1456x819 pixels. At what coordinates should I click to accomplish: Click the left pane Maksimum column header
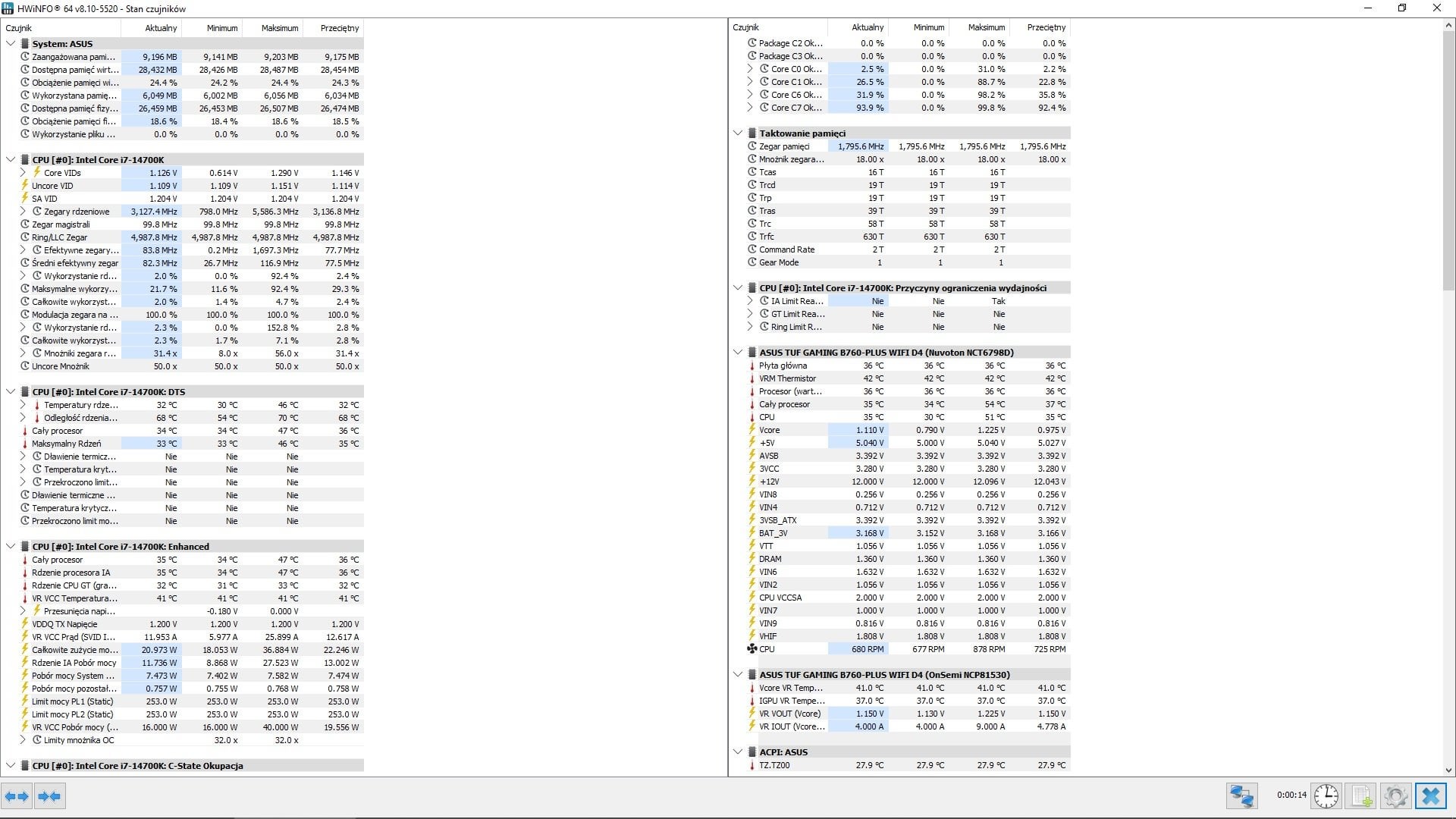coord(272,28)
